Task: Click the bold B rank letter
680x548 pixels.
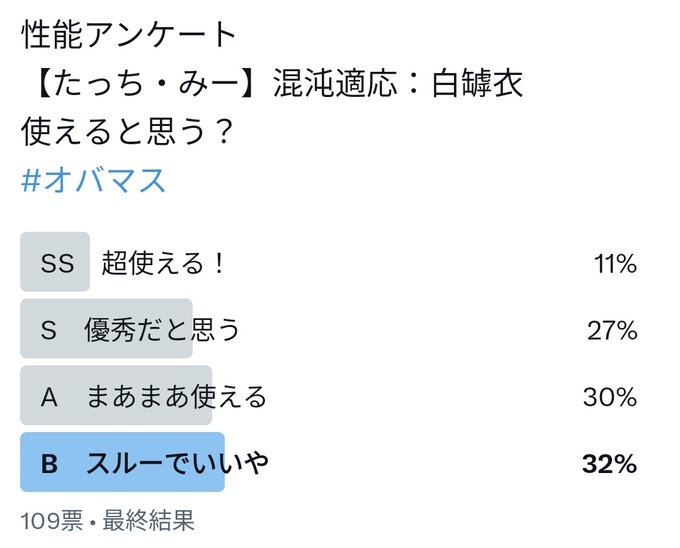Action: point(49,463)
